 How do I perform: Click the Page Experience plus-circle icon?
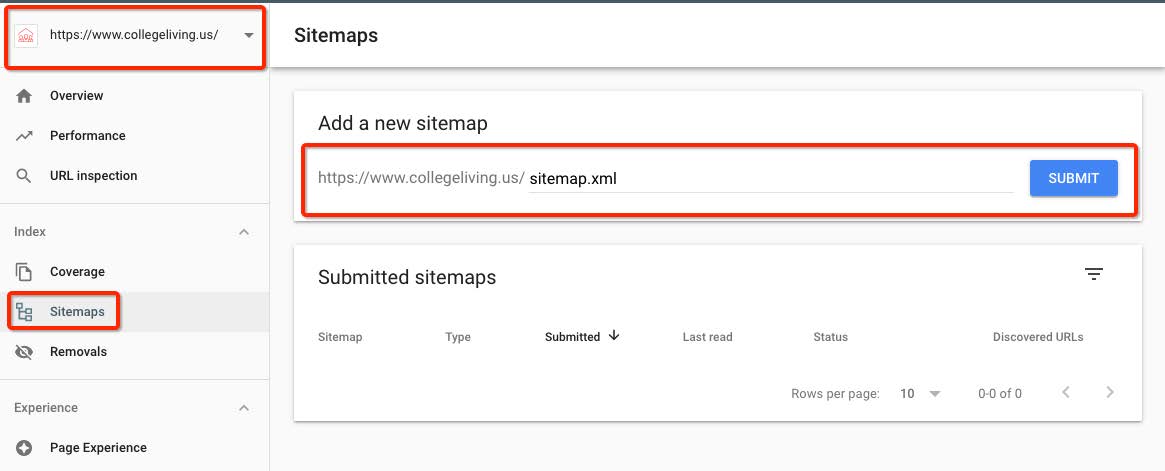click(x=24, y=448)
